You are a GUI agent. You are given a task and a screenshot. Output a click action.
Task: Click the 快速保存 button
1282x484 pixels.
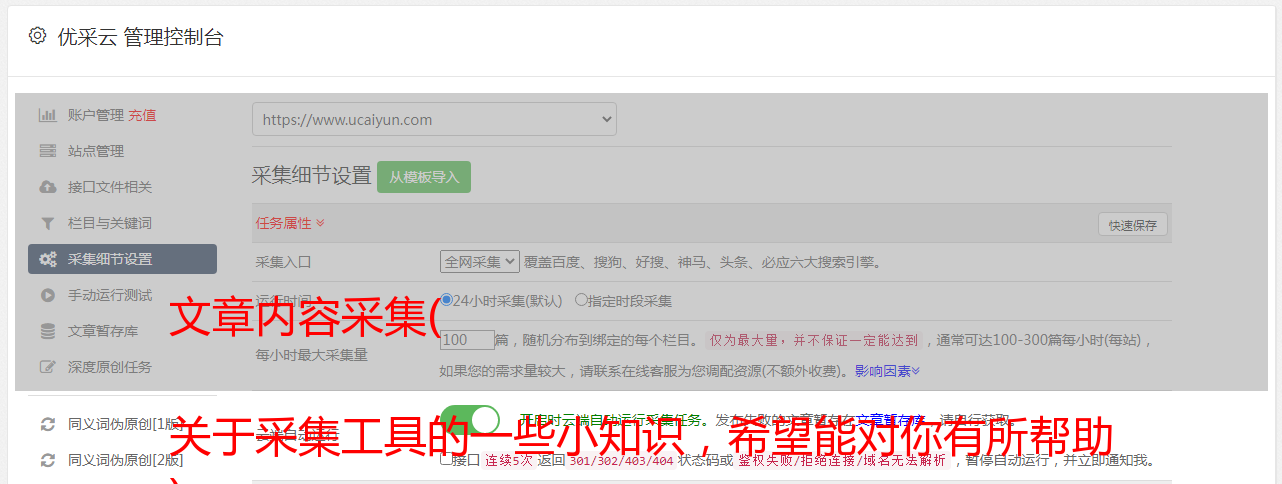[x=1132, y=225]
